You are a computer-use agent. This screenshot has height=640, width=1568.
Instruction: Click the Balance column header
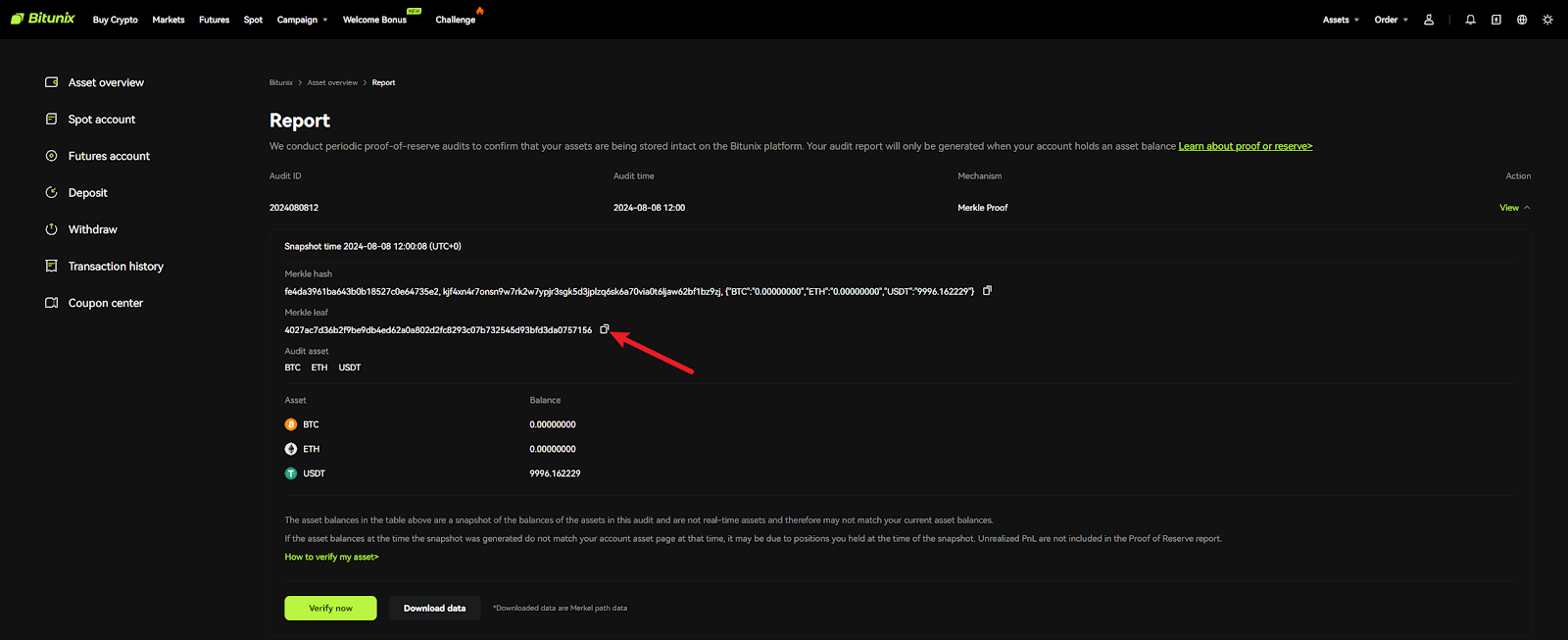click(545, 400)
